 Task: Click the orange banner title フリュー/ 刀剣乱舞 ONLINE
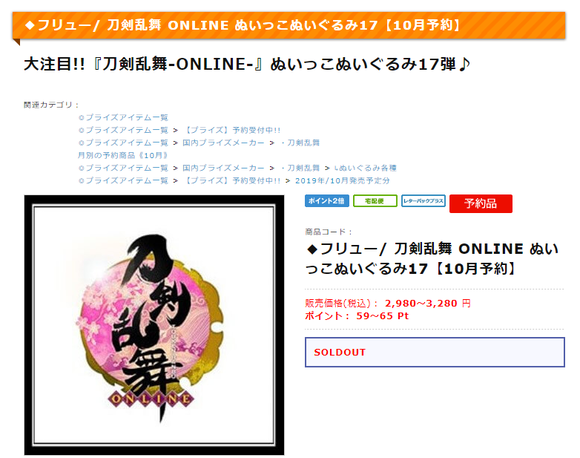[x=243, y=25]
